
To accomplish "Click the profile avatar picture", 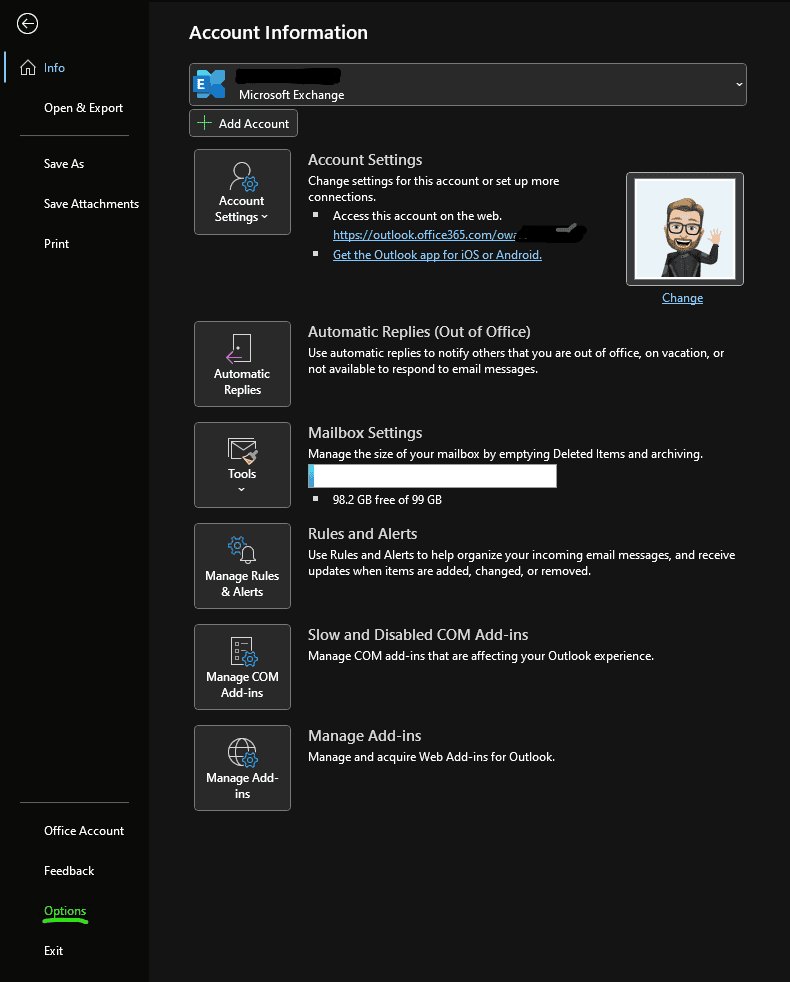I will [x=685, y=229].
